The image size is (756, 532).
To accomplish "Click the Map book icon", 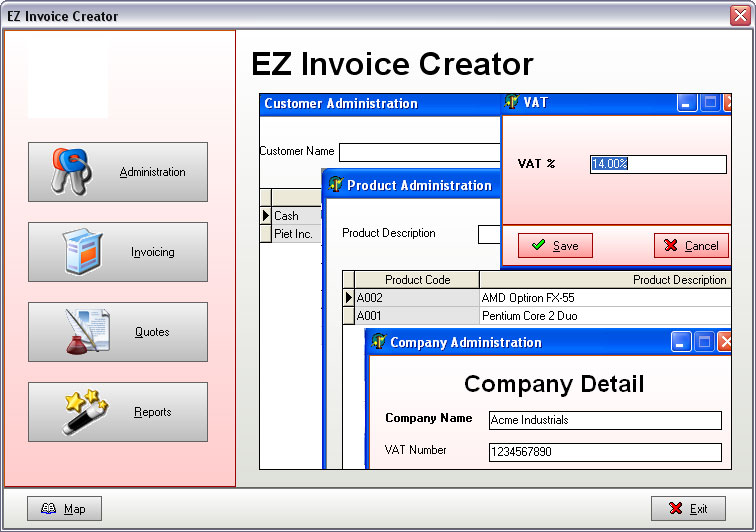I will pos(49,509).
